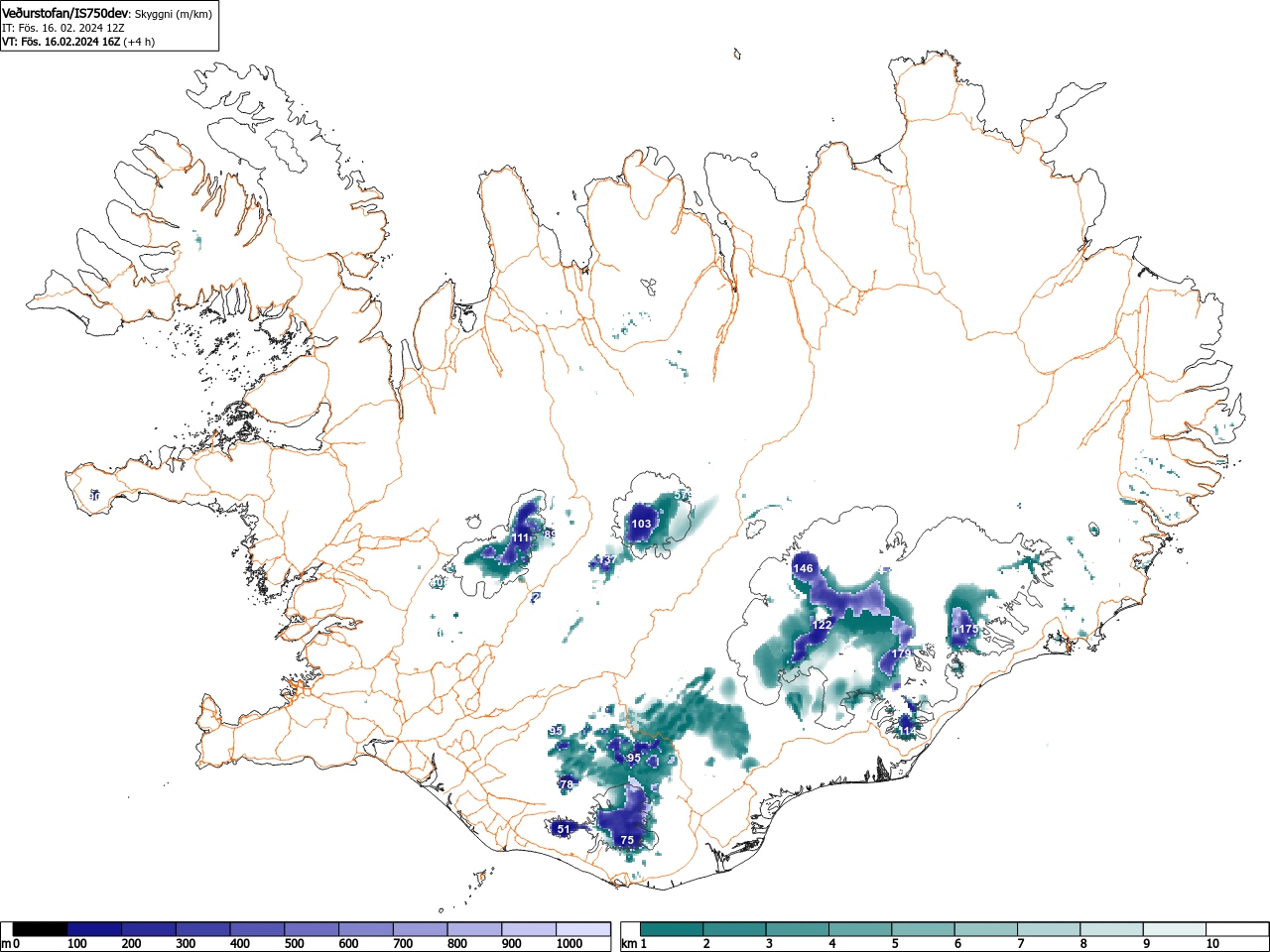
Task: Click the palest lavender 1000 m legend swatch
Action: tap(583, 929)
